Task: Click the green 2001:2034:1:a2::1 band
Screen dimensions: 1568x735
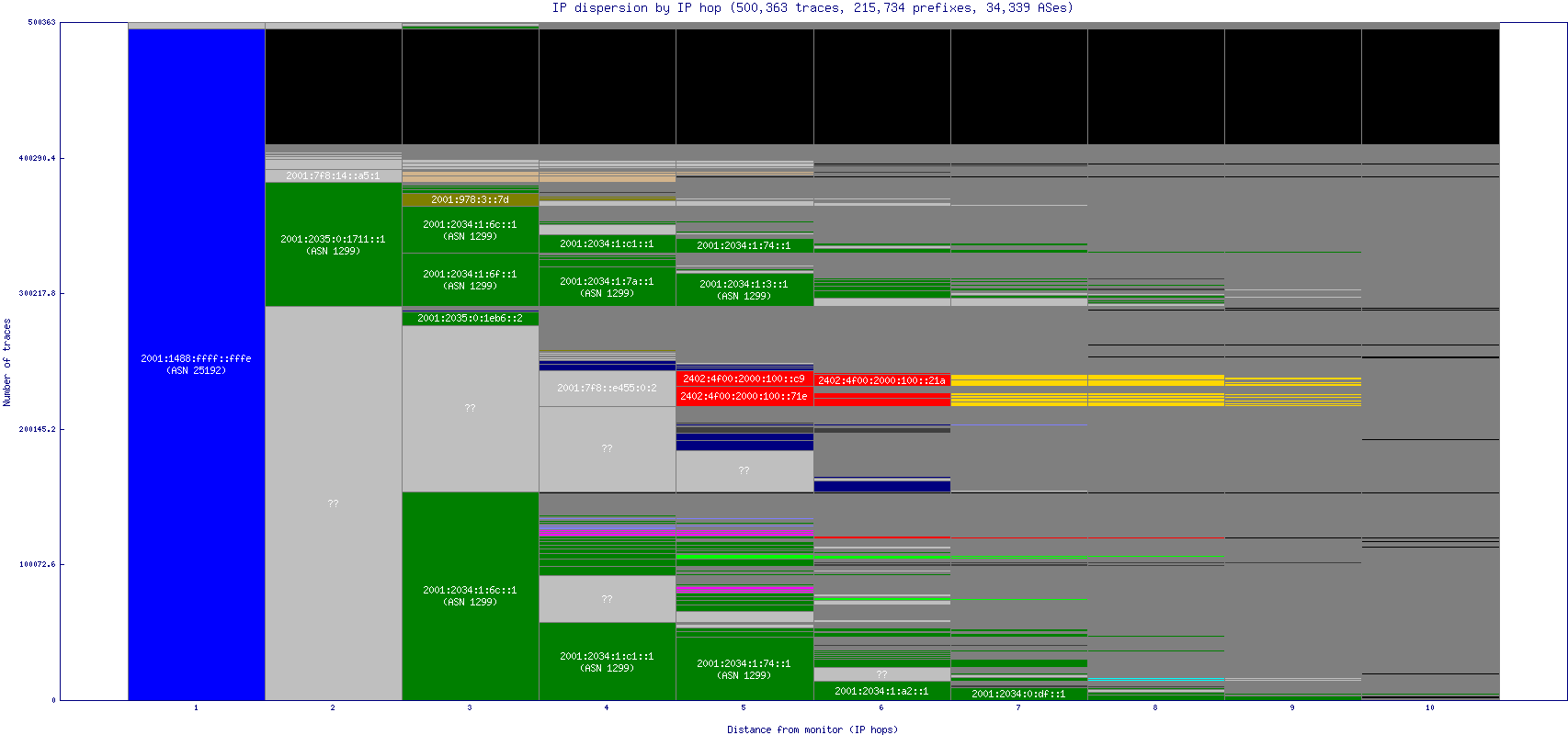Action: point(881,691)
